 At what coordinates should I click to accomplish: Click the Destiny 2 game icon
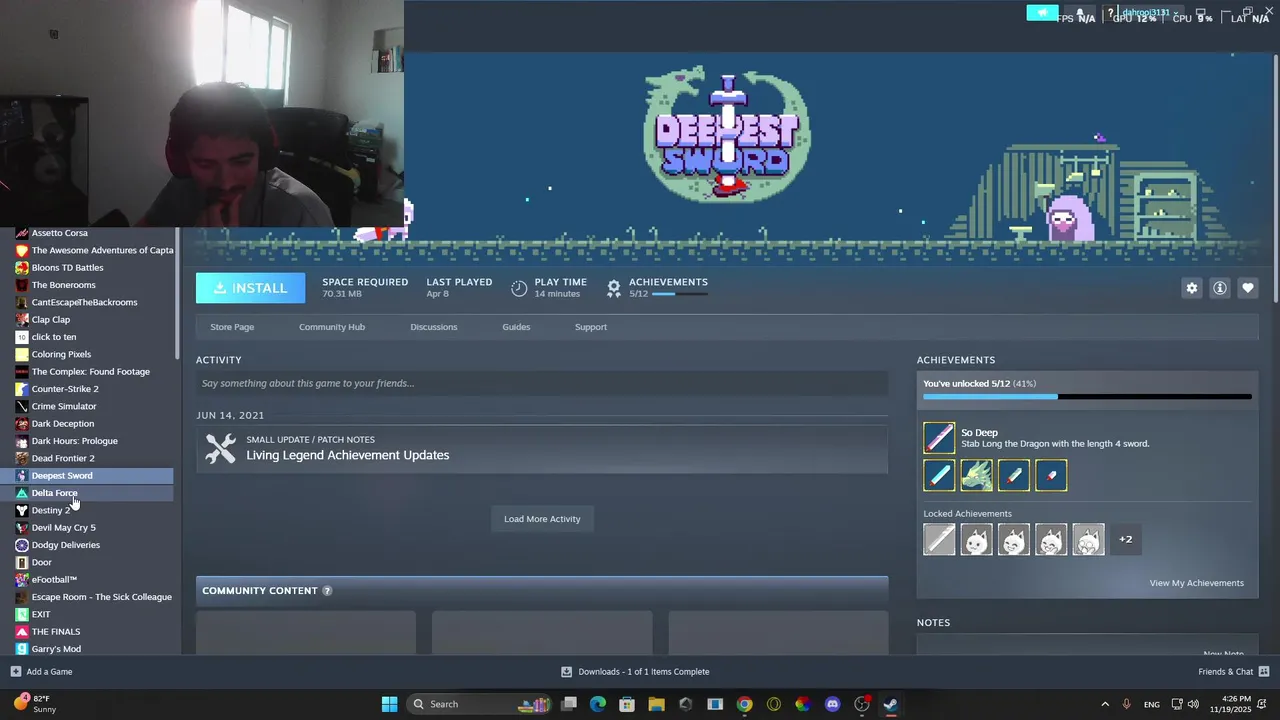[22, 510]
